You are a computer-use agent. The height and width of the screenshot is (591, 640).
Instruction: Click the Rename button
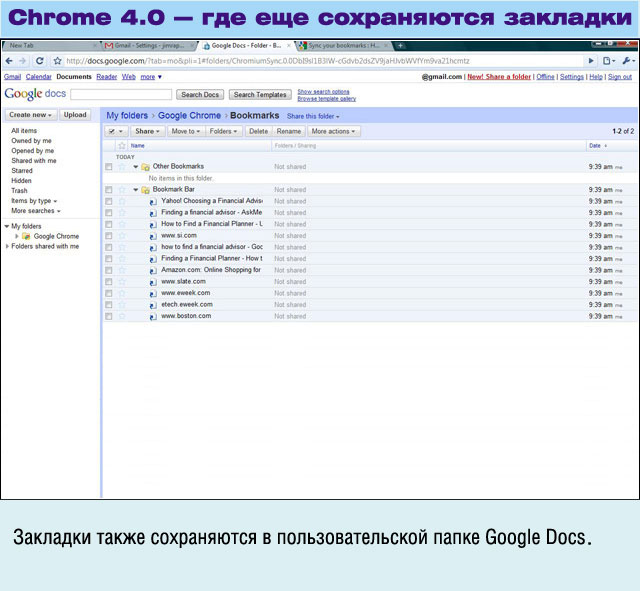pyautogui.click(x=289, y=131)
